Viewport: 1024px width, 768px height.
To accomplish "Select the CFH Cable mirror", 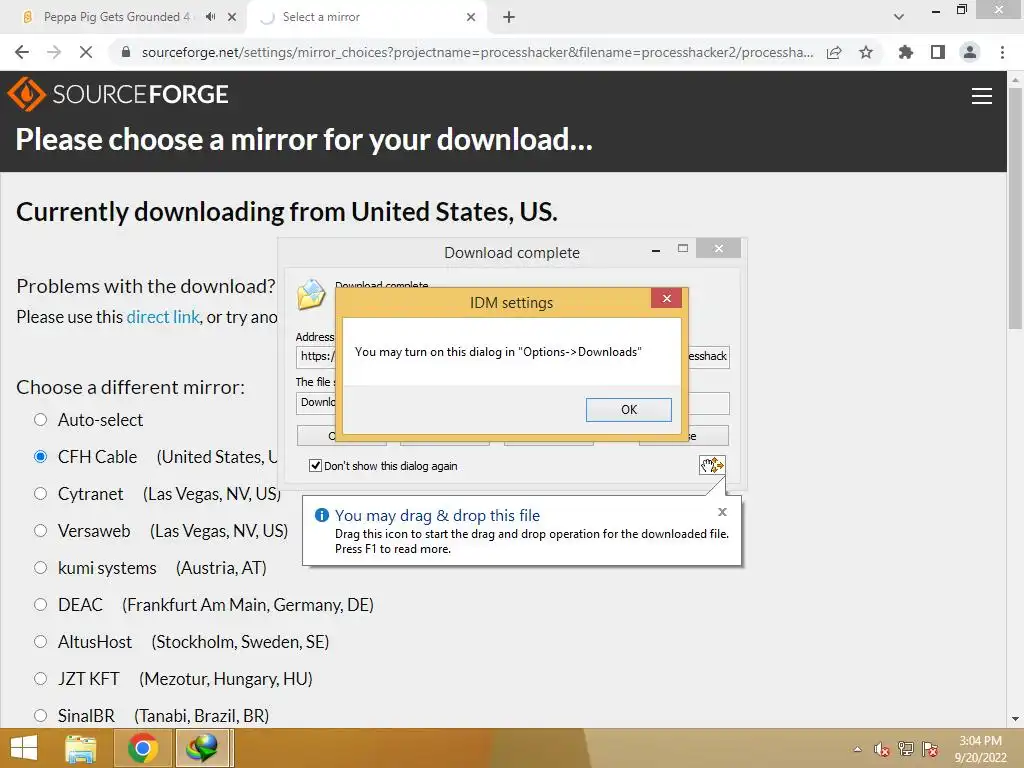I will [x=40, y=456].
